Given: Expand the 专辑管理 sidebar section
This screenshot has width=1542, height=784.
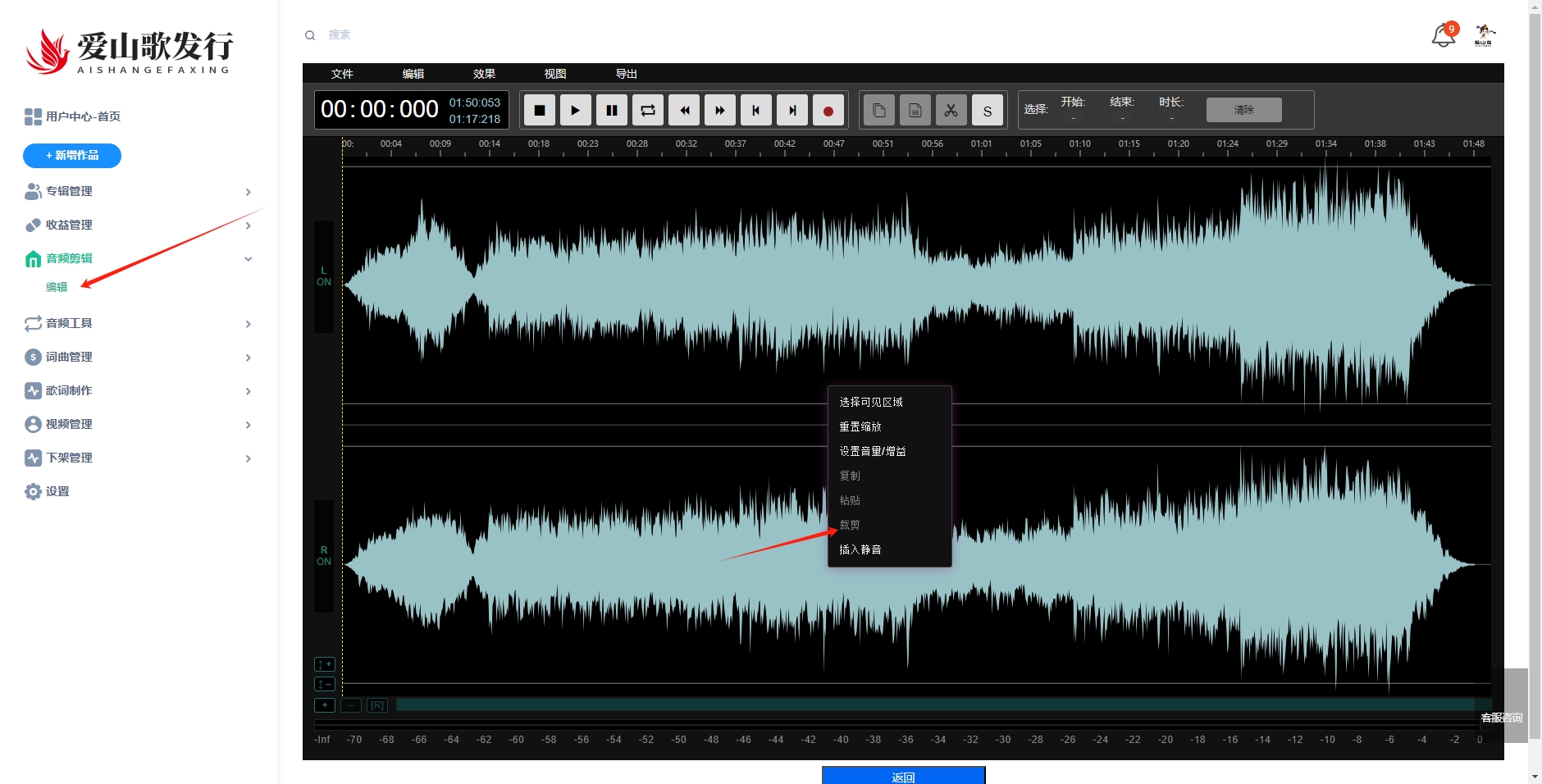Looking at the screenshot, I should [138, 191].
